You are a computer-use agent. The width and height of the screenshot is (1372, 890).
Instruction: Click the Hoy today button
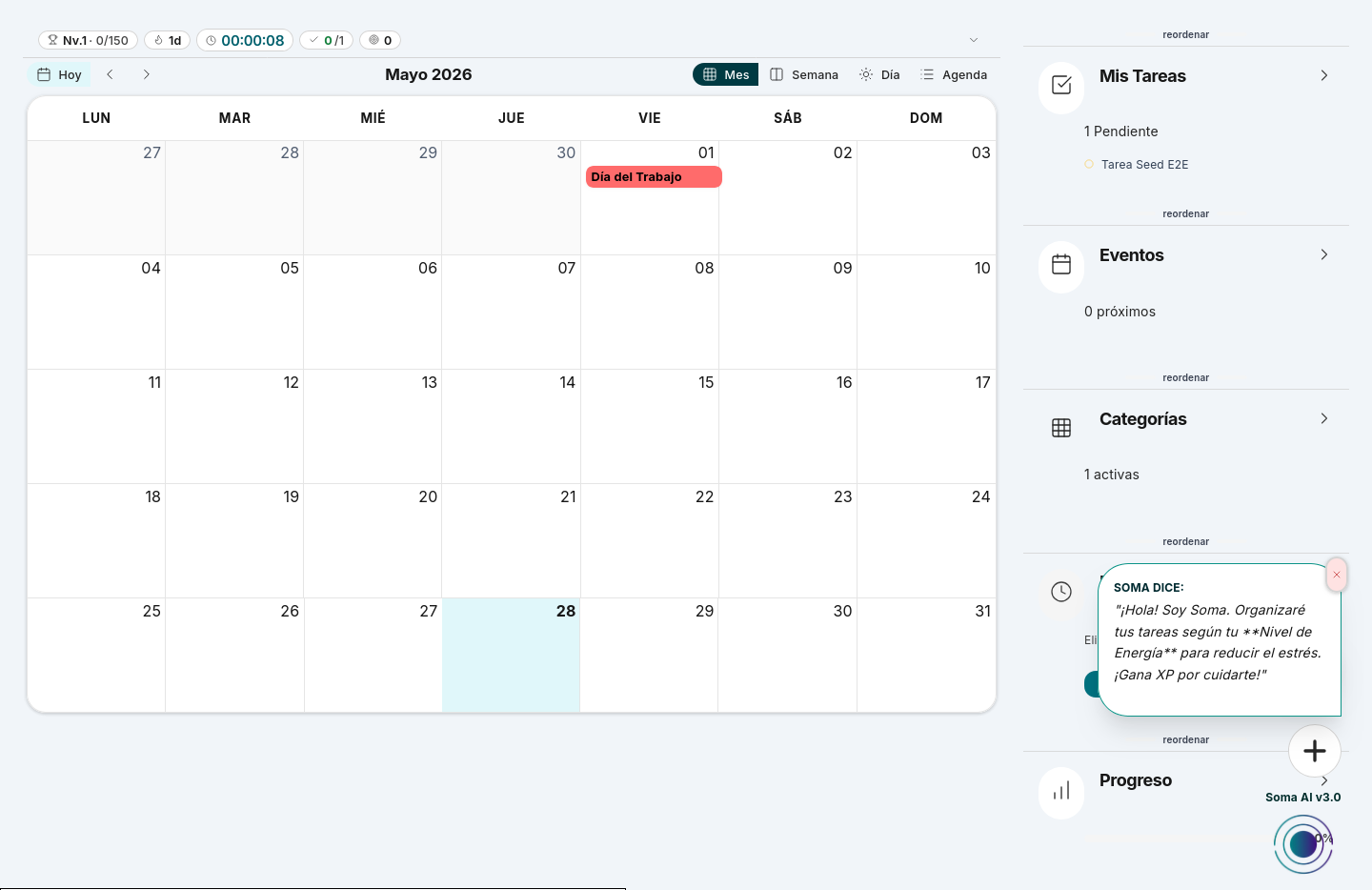pyautogui.click(x=59, y=74)
